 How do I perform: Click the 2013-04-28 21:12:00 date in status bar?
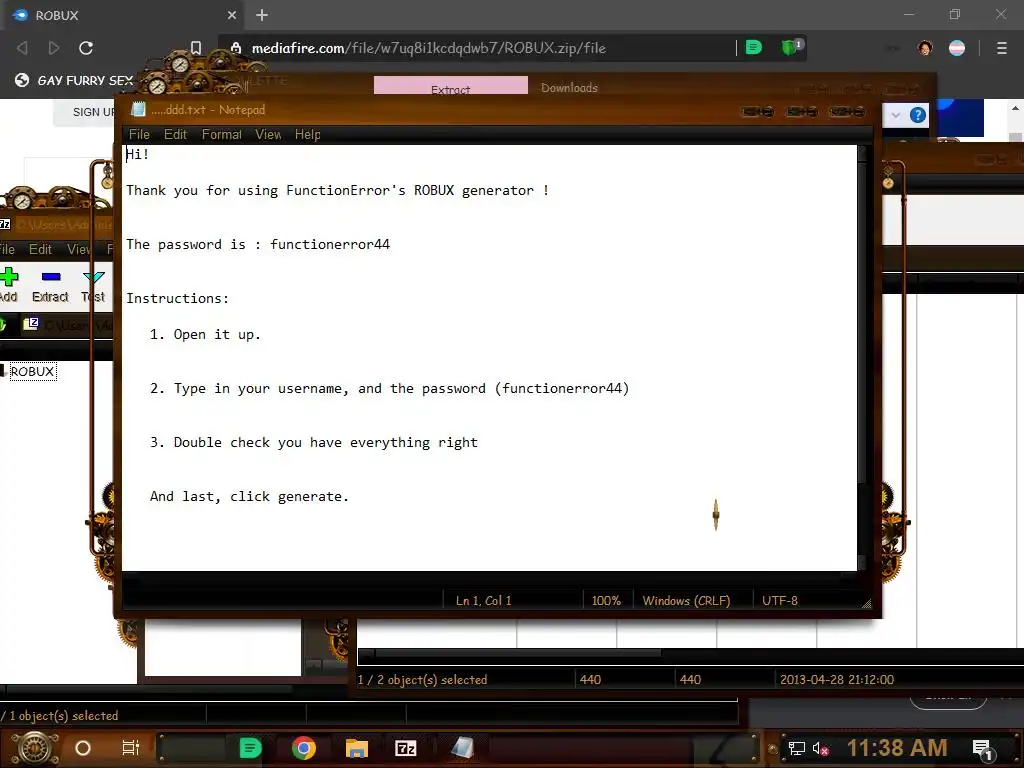(x=837, y=680)
